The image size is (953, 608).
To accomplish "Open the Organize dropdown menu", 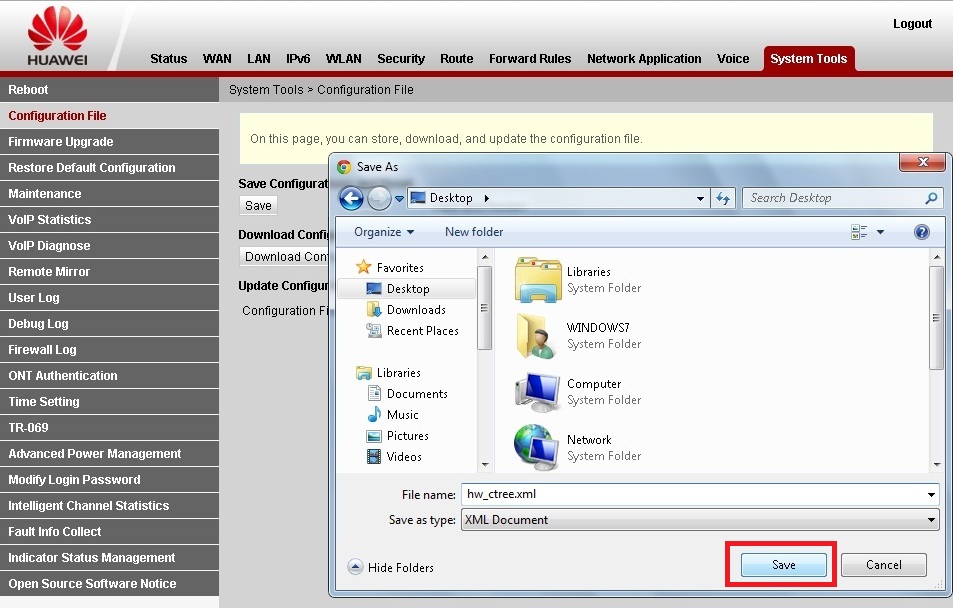I will pos(384,232).
